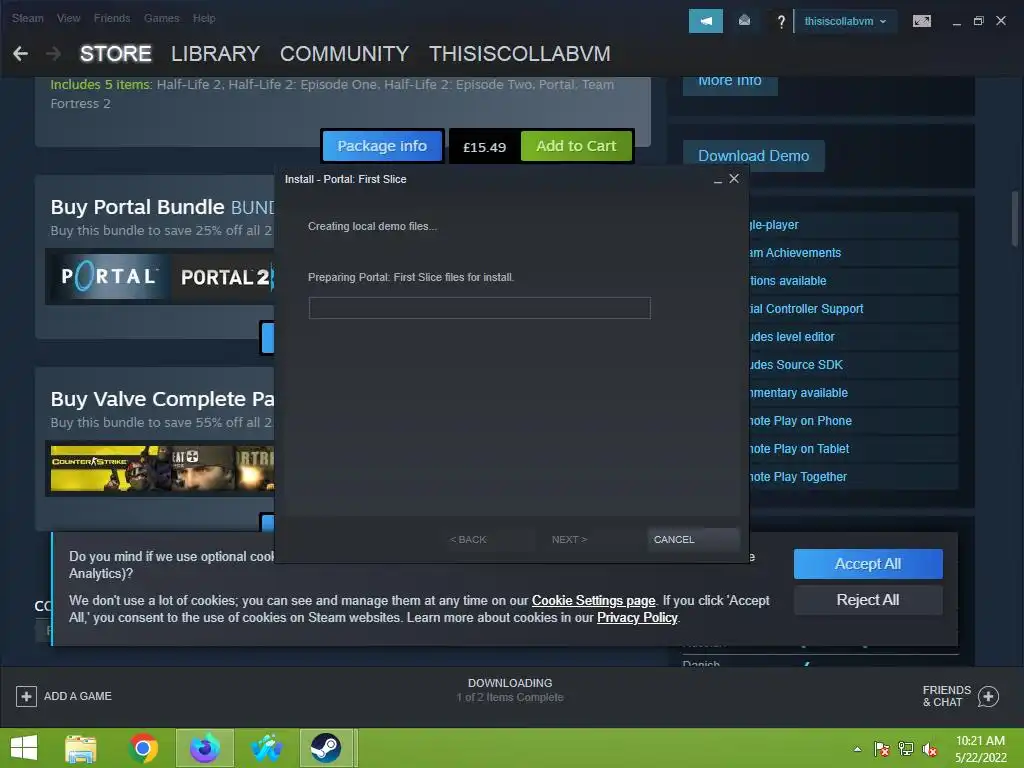Open the announcements megaphone icon
Viewport: 1024px width, 768px height.
pos(705,21)
